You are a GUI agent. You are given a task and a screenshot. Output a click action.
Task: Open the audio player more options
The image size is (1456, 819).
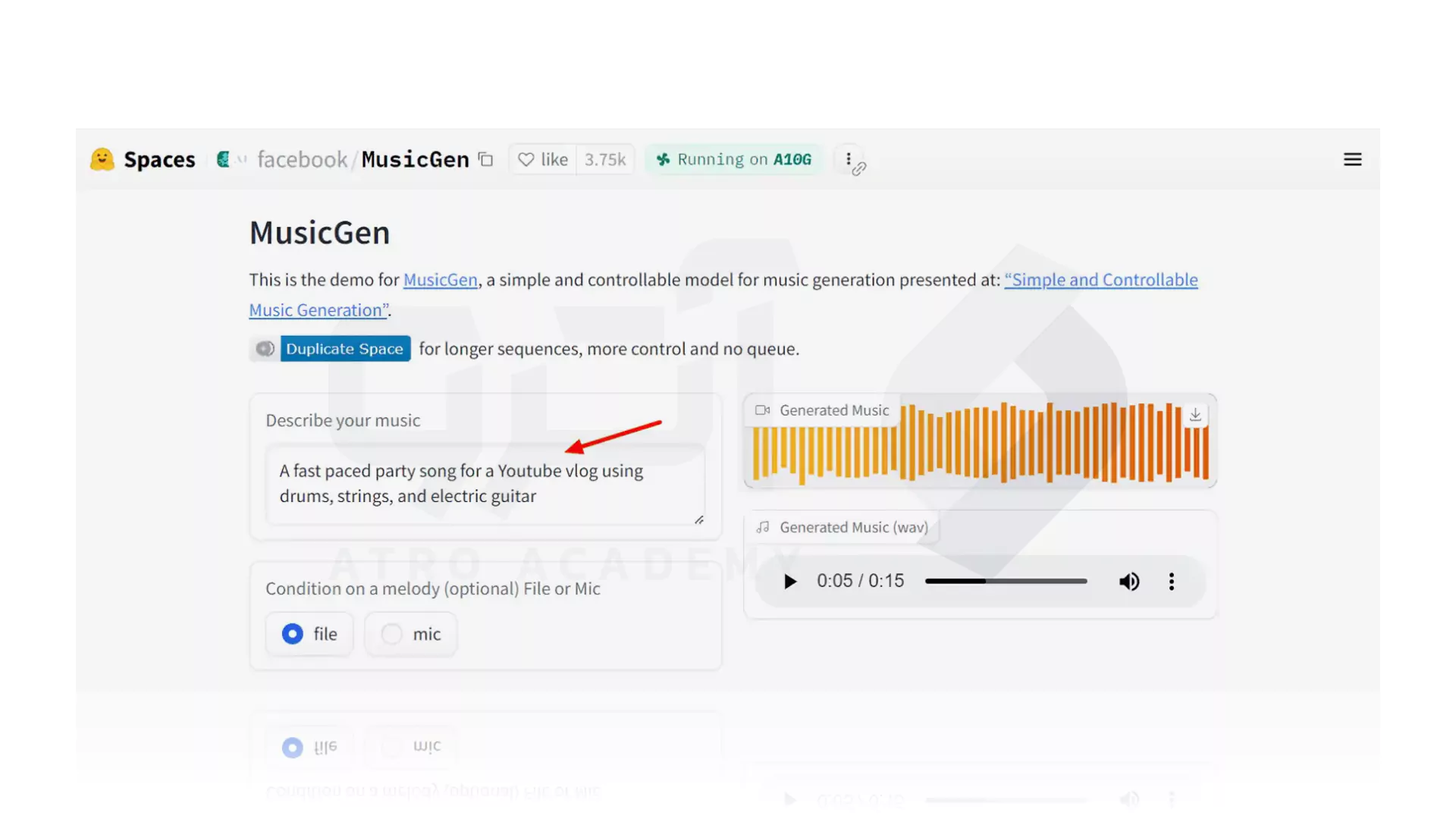pyautogui.click(x=1172, y=582)
